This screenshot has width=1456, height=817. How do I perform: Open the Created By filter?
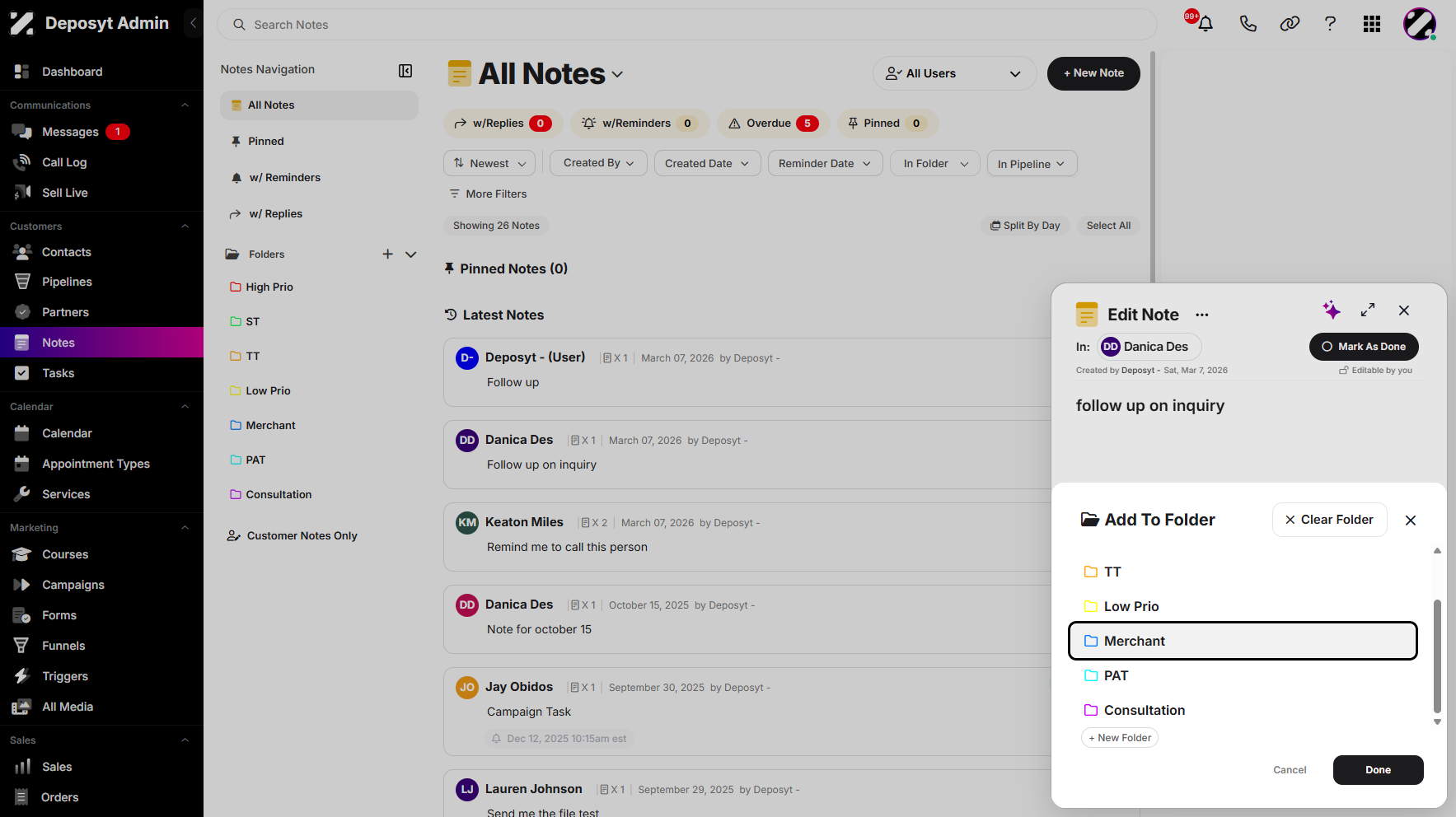599,163
